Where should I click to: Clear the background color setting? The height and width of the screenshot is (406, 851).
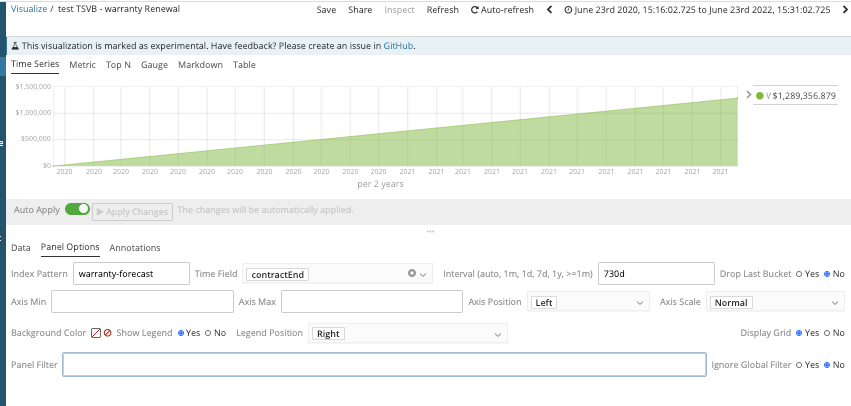pos(107,333)
